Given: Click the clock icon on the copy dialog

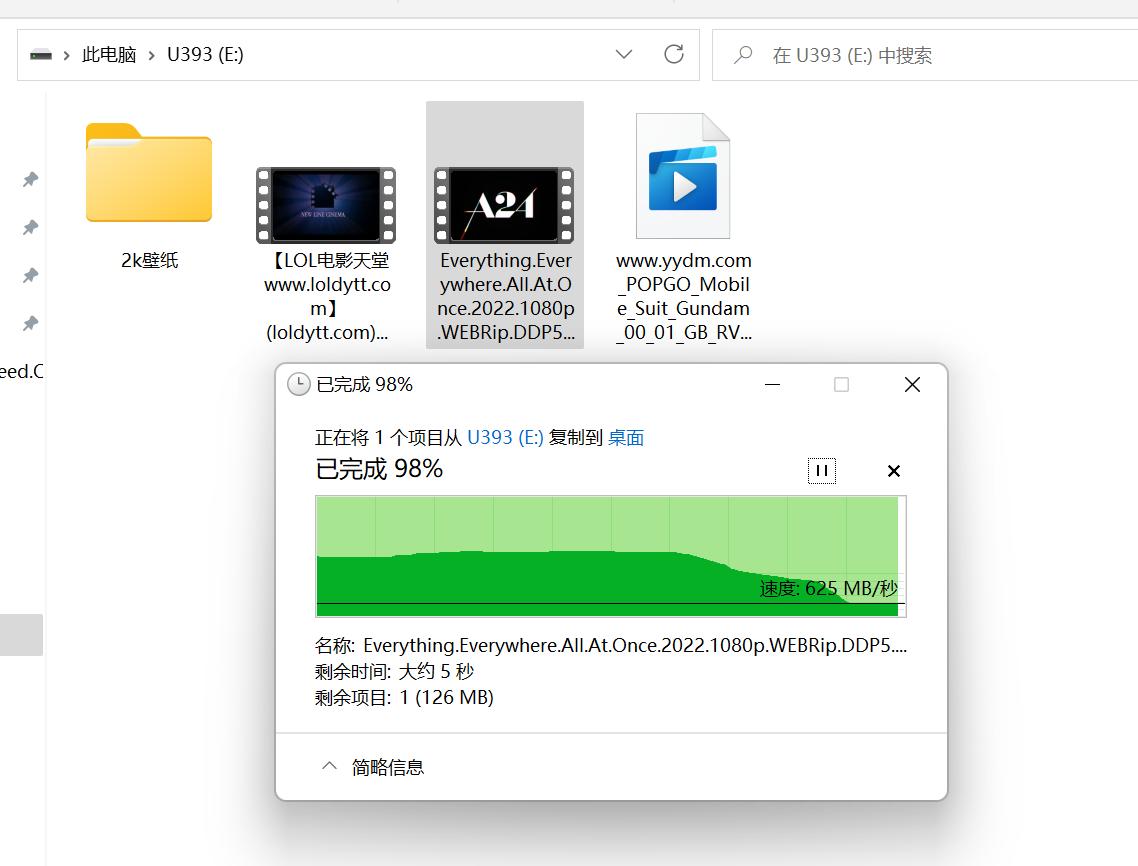Looking at the screenshot, I should [x=297, y=383].
